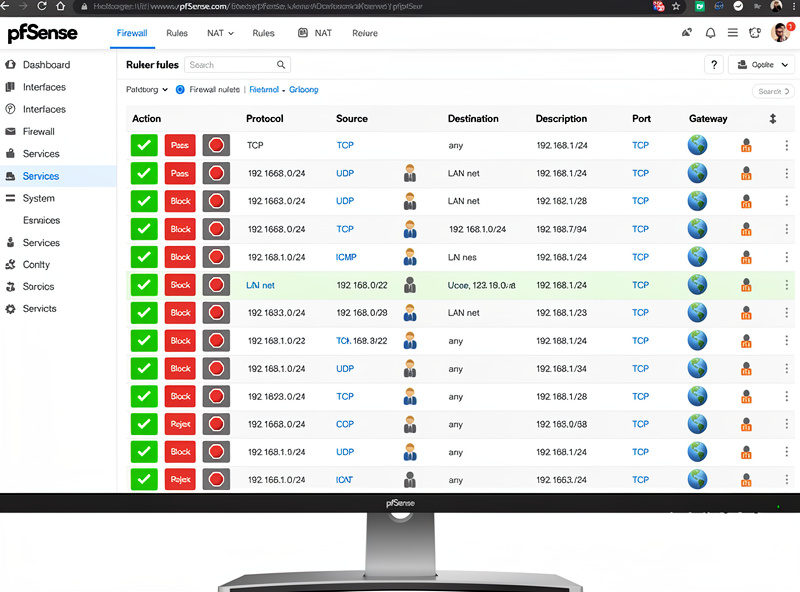Click the browser home icon
This screenshot has width=800, height=592.
[x=60, y=7]
